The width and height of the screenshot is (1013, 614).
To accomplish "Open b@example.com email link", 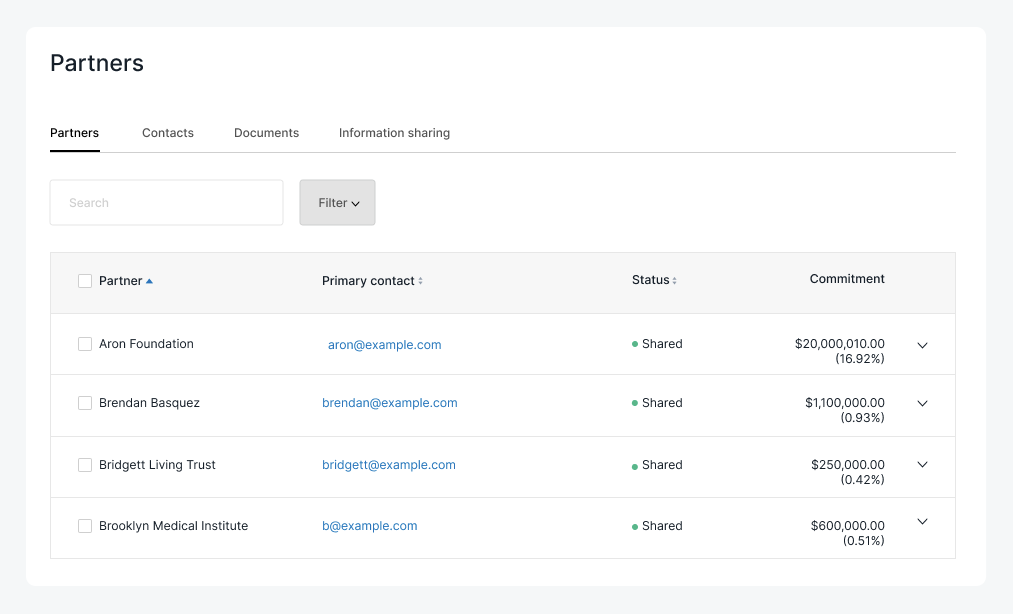I will coord(370,526).
